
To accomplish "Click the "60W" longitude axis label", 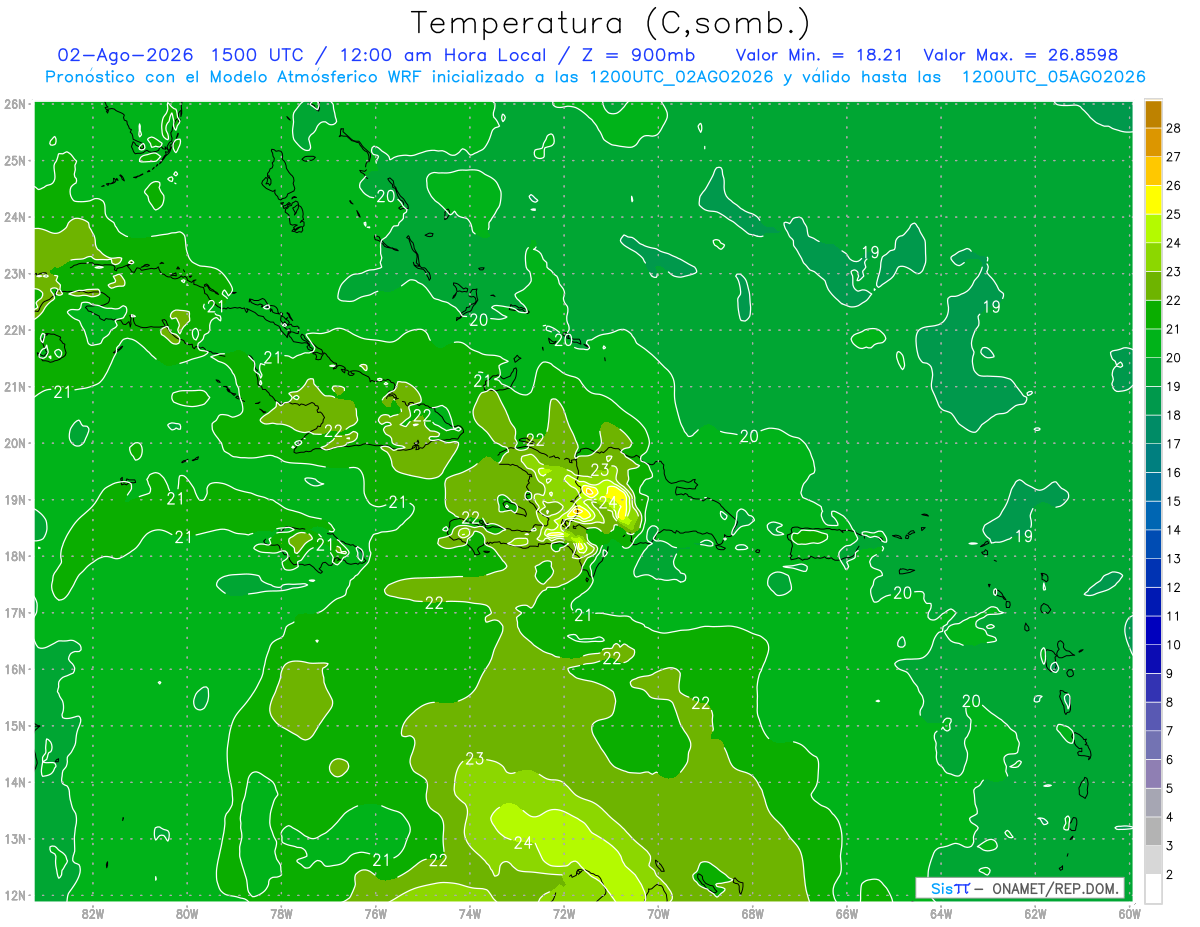I will click(x=1129, y=913).
